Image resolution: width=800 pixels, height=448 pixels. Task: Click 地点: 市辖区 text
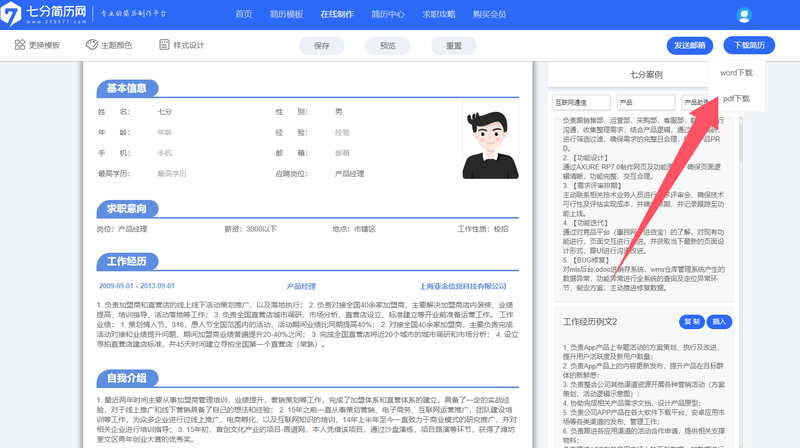click(354, 229)
